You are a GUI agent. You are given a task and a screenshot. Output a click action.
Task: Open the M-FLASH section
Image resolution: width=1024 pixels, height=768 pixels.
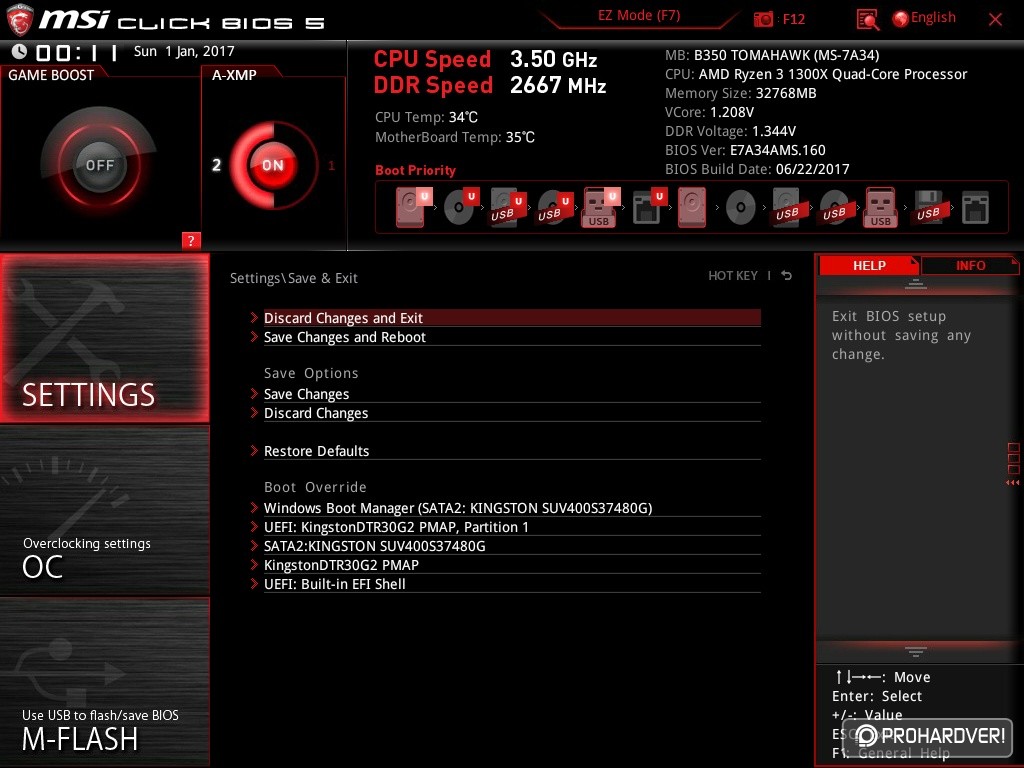[x=104, y=682]
